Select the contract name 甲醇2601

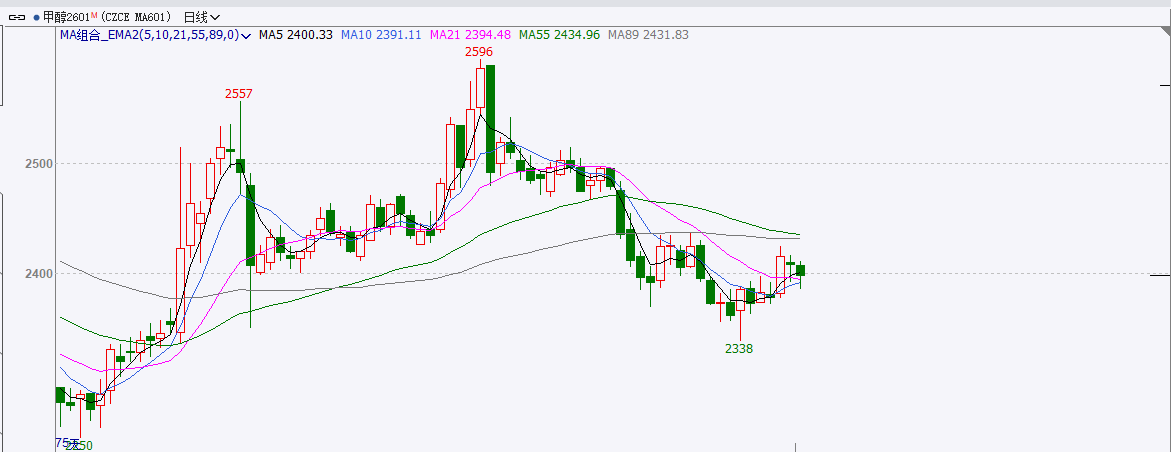coord(66,16)
